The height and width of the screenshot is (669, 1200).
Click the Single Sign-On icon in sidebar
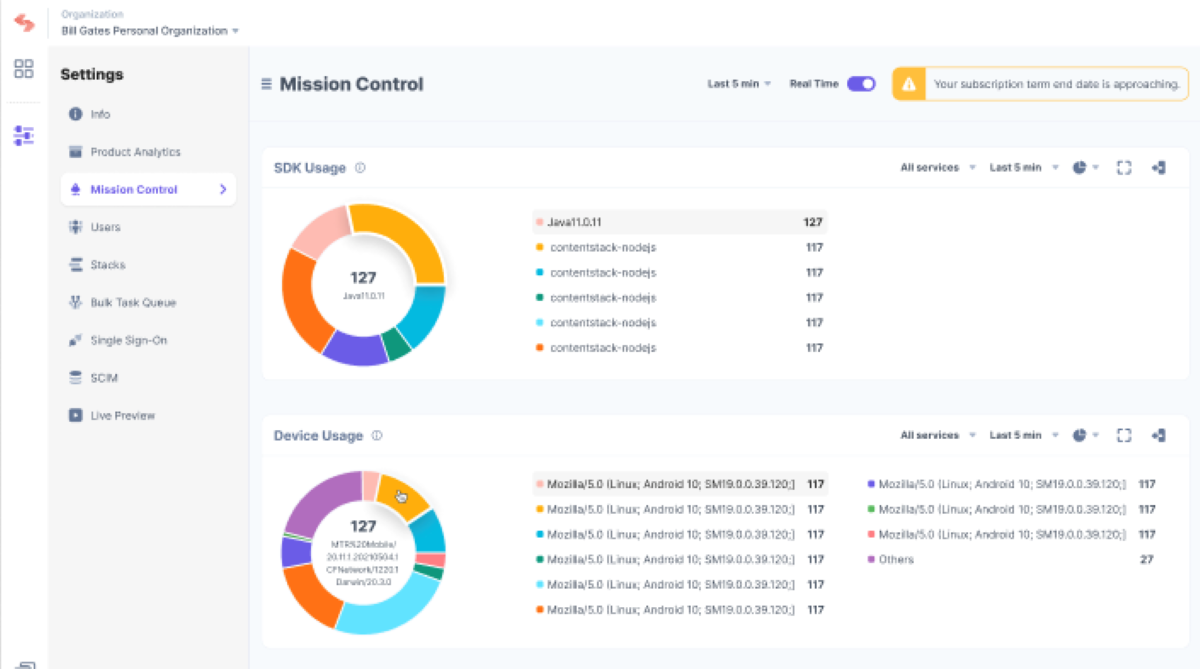pos(75,340)
